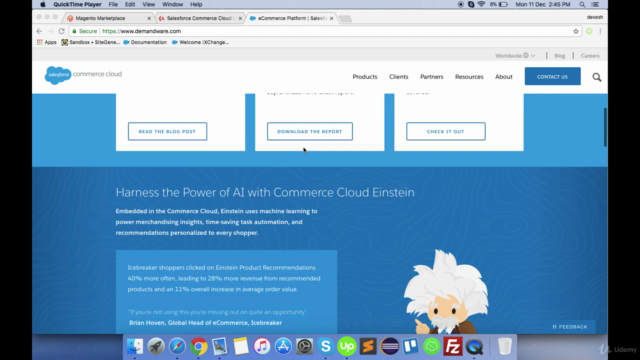Image resolution: width=640 pixels, height=360 pixels.
Task: Launch Launchpad rocket icon in dock
Action: [156, 346]
